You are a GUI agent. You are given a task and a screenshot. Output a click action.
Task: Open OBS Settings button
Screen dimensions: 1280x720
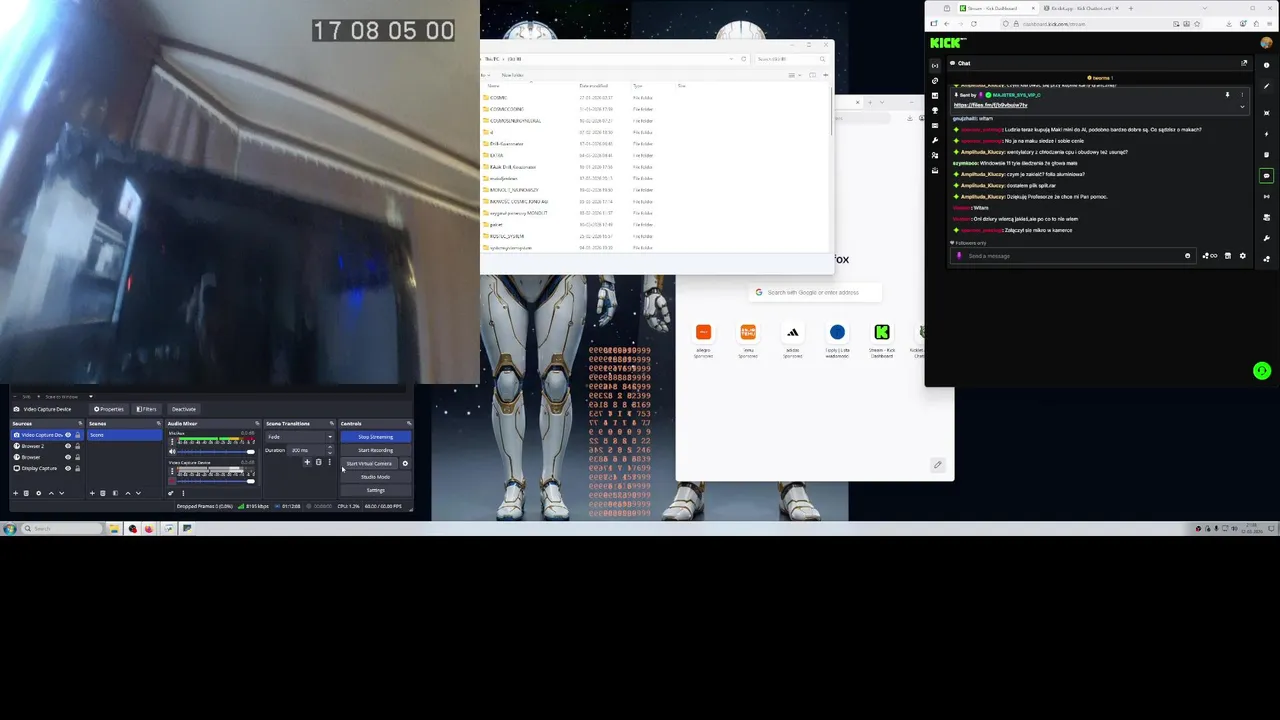point(376,490)
